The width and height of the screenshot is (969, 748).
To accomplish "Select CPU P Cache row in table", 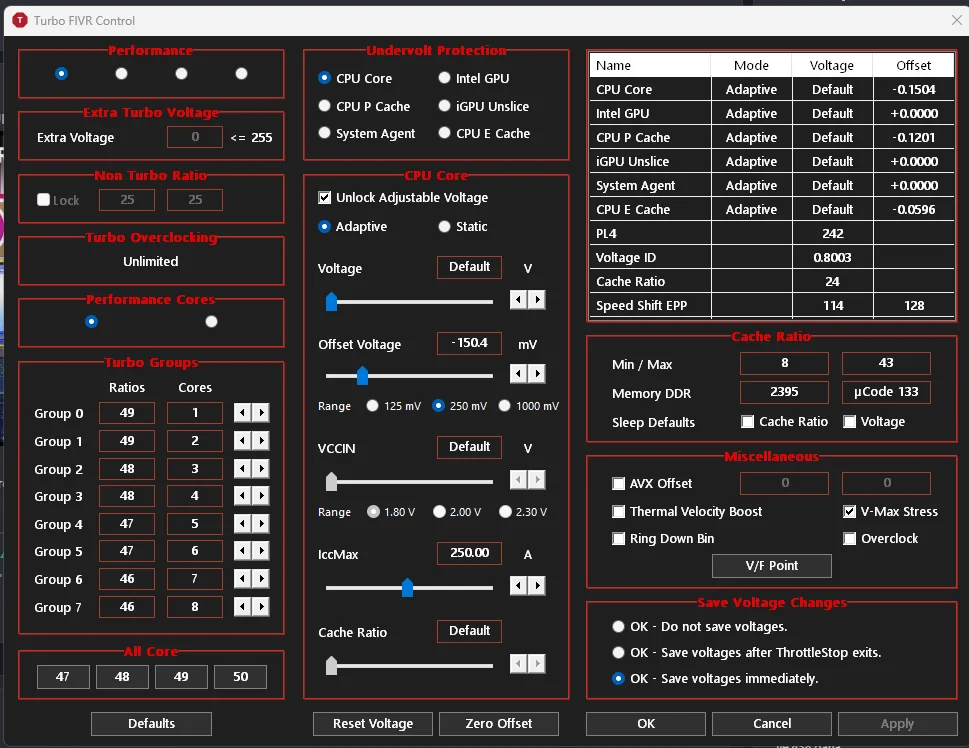I will click(x=772, y=137).
